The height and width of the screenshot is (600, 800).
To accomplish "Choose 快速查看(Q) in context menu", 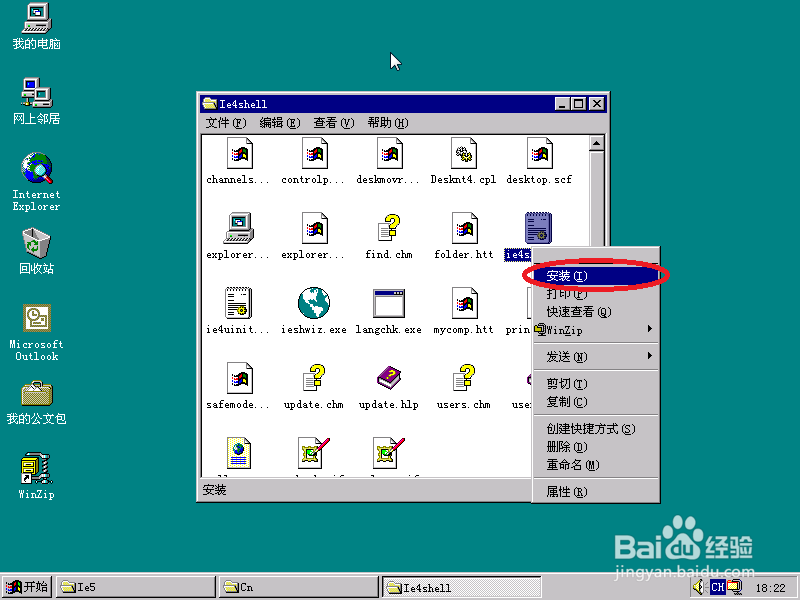I will (595, 311).
